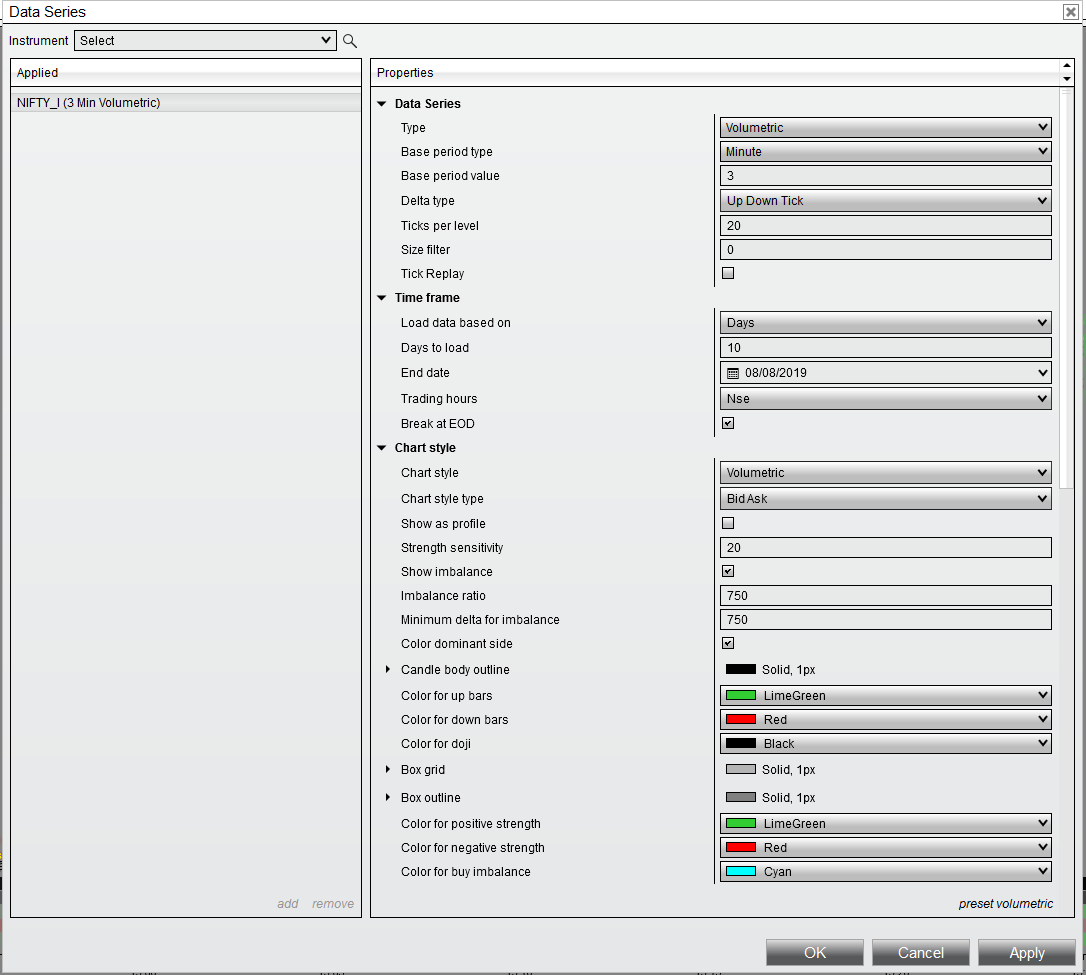The image size is (1086, 975).
Task: Select NIFTY_I (3 Min Volumetric) in Applied list
Action: tap(186, 102)
